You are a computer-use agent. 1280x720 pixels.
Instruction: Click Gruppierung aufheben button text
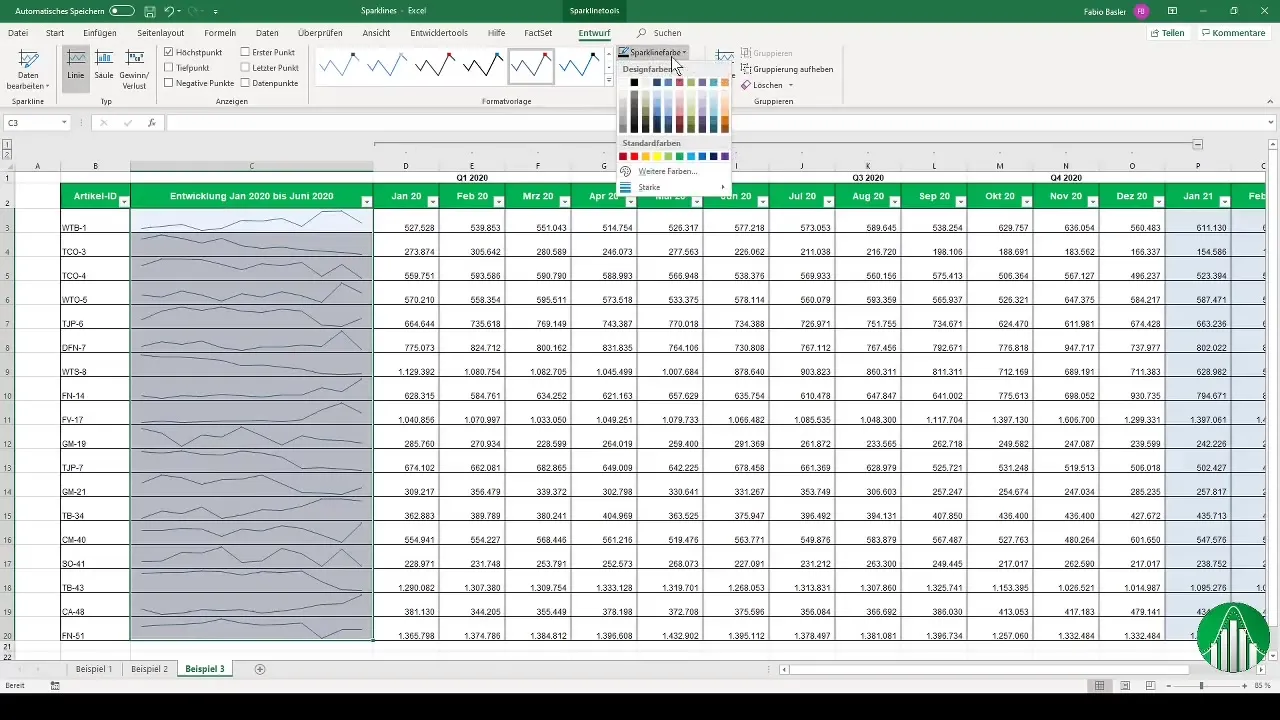point(793,69)
